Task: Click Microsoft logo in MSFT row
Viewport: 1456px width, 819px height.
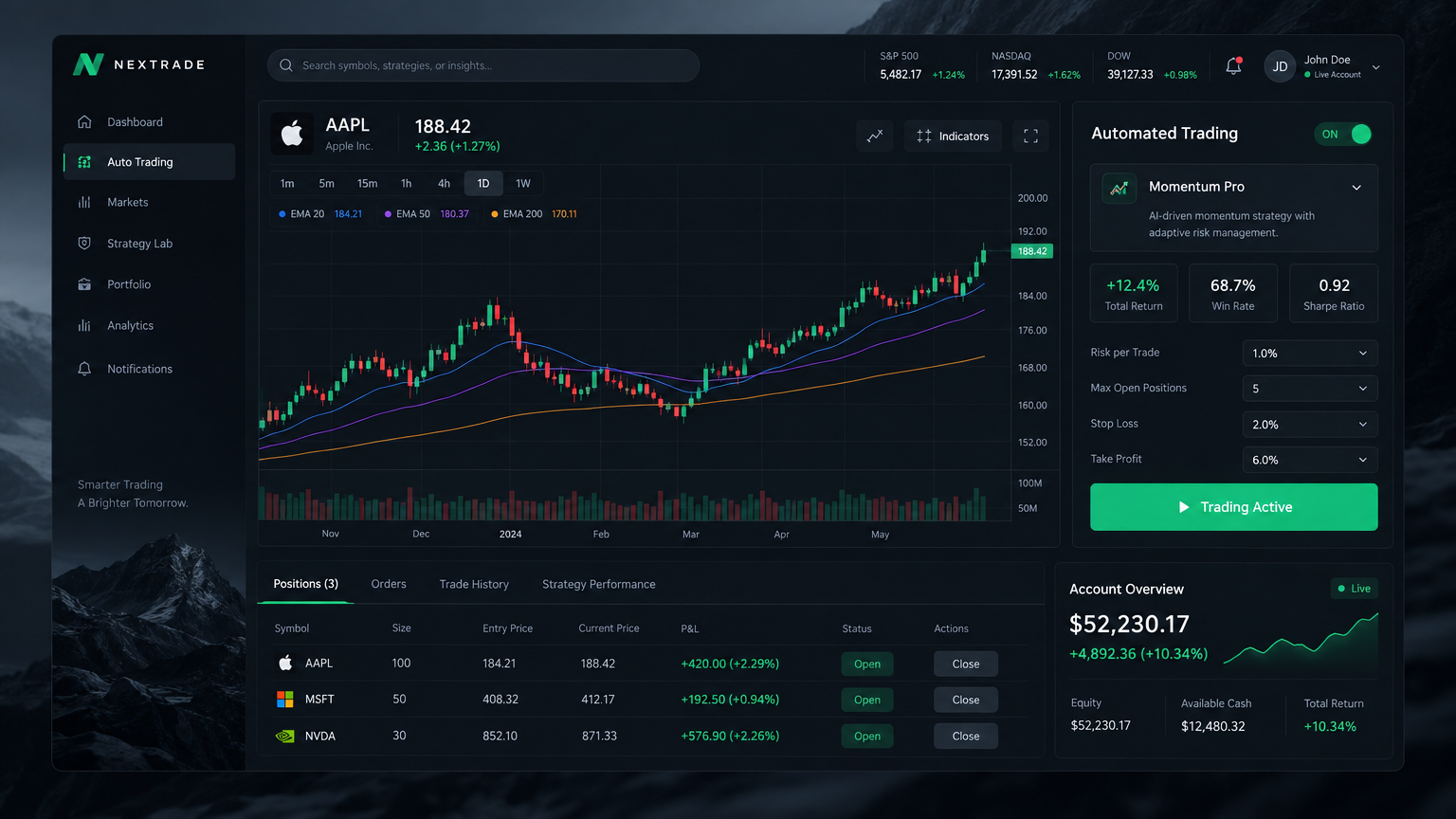Action: tap(284, 700)
